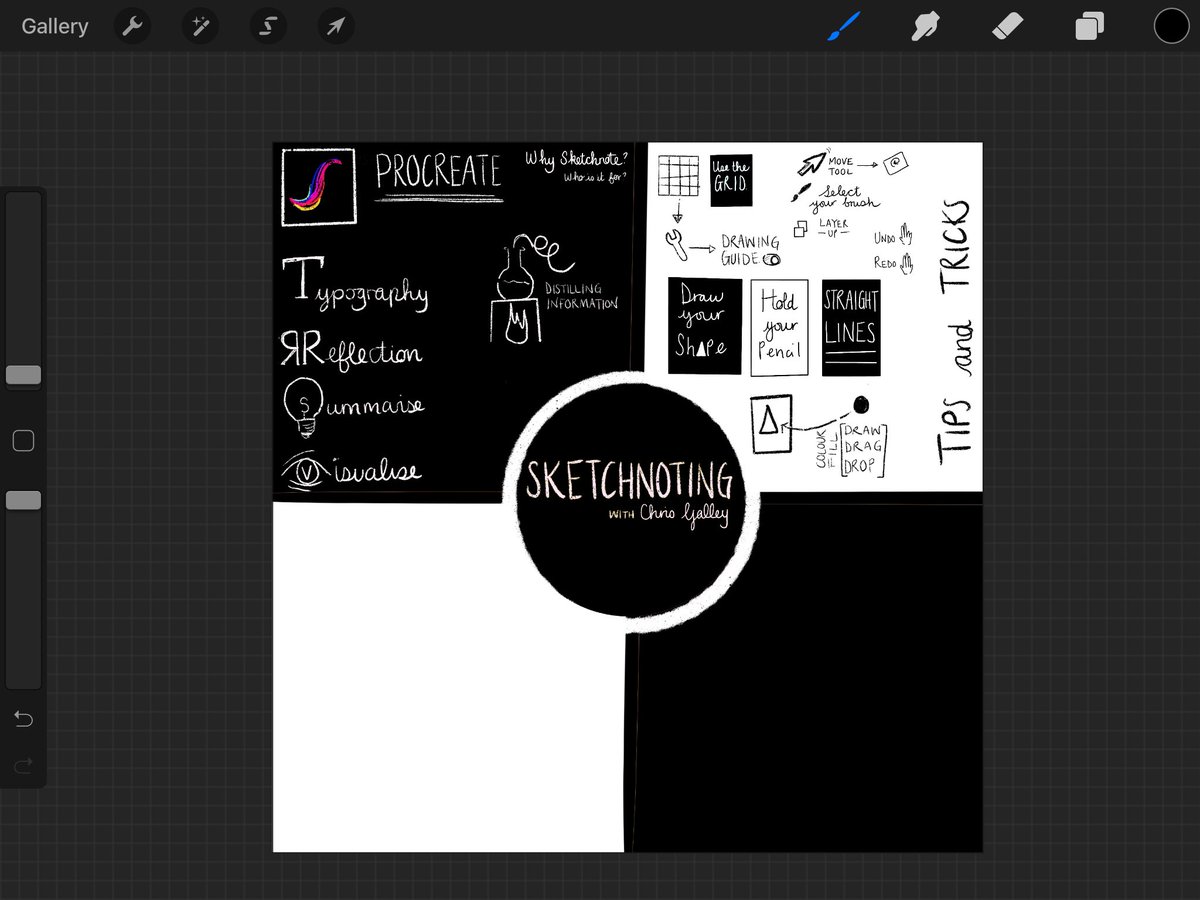Image resolution: width=1200 pixels, height=900 pixels.
Task: Return to the Gallery
Action: 55,26
